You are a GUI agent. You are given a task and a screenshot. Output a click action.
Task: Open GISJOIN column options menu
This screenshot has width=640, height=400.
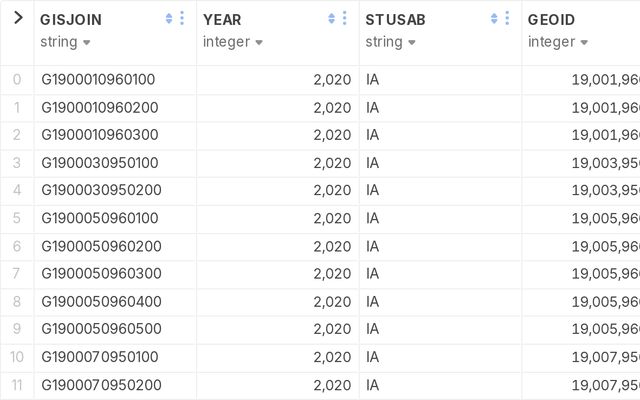(x=182, y=19)
